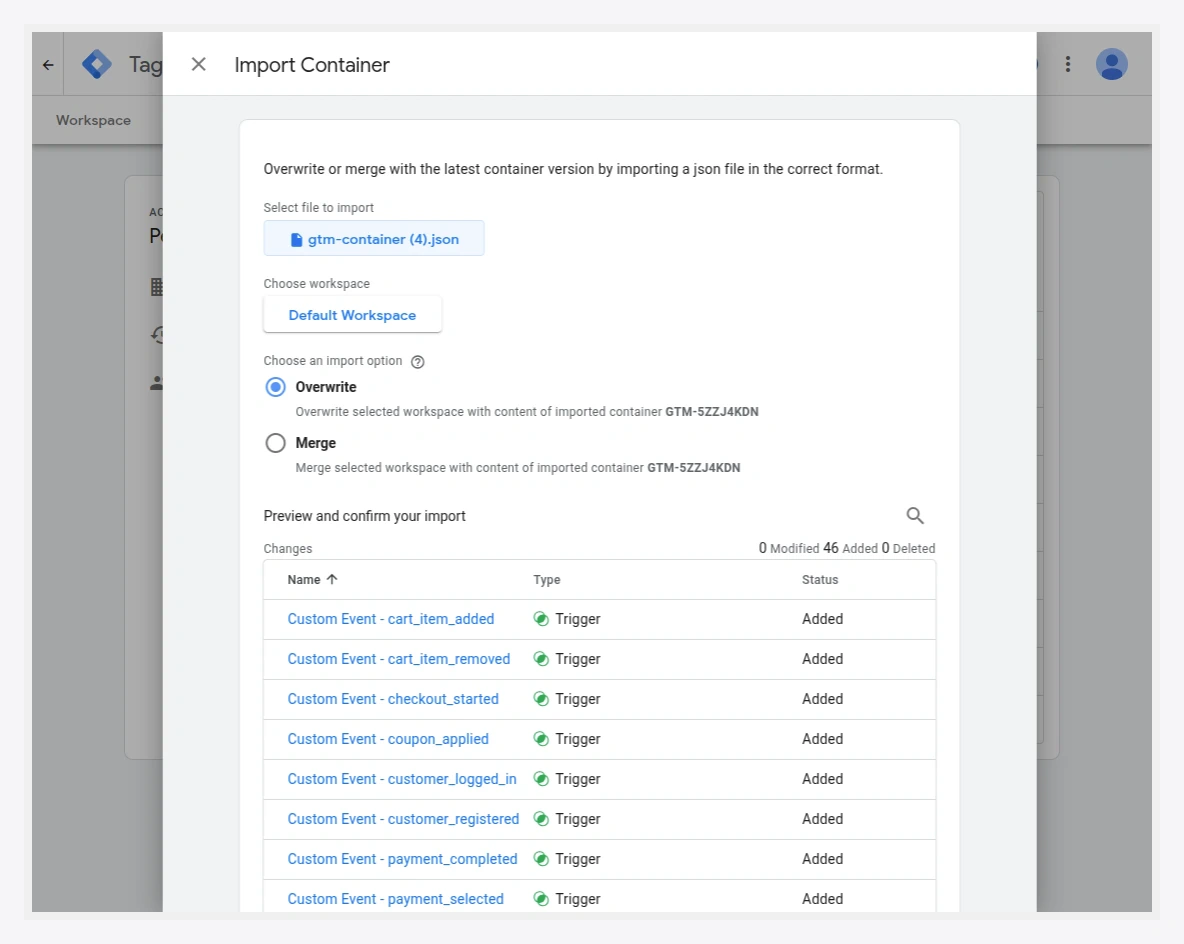Click Trigger type text in coupon_applied row

point(578,739)
